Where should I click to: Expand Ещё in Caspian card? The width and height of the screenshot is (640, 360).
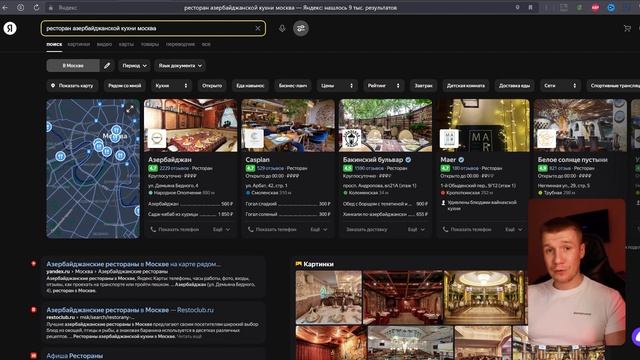click(319, 229)
